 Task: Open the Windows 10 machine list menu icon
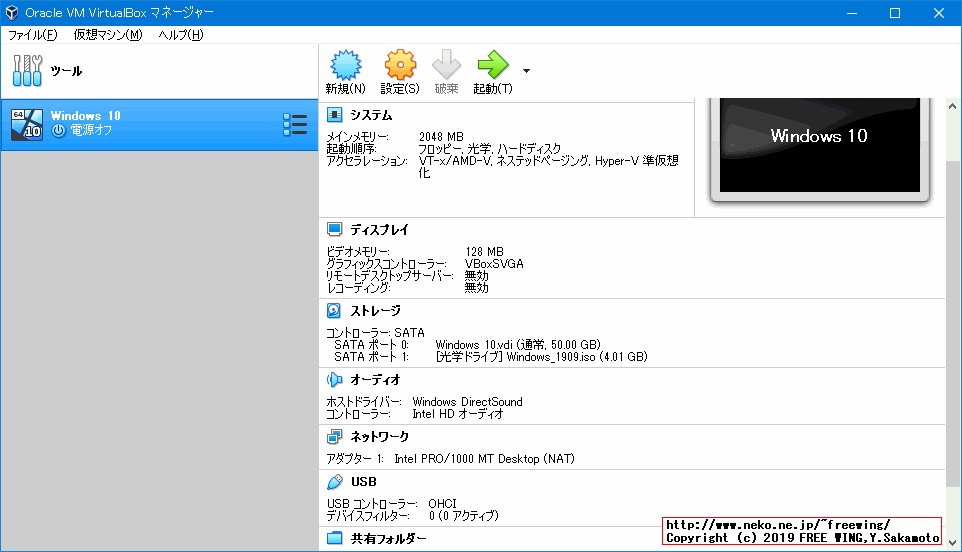click(x=295, y=125)
